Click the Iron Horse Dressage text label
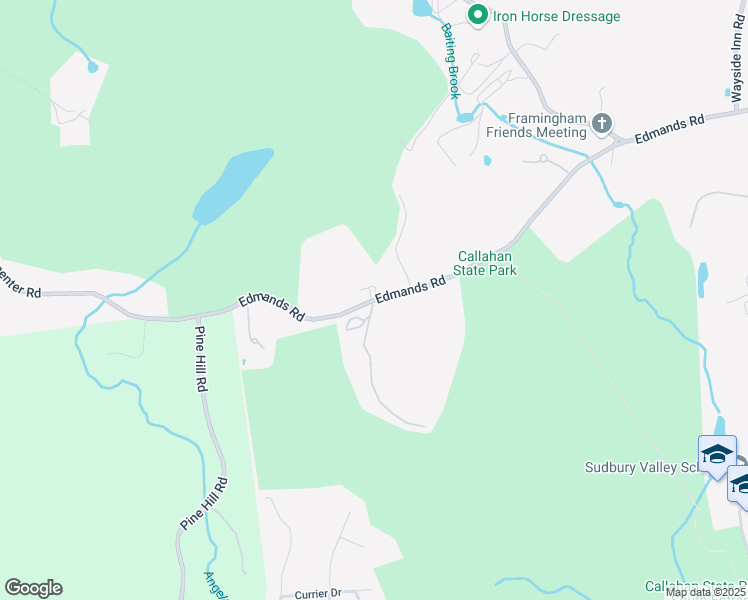The height and width of the screenshot is (600, 748). (556, 16)
